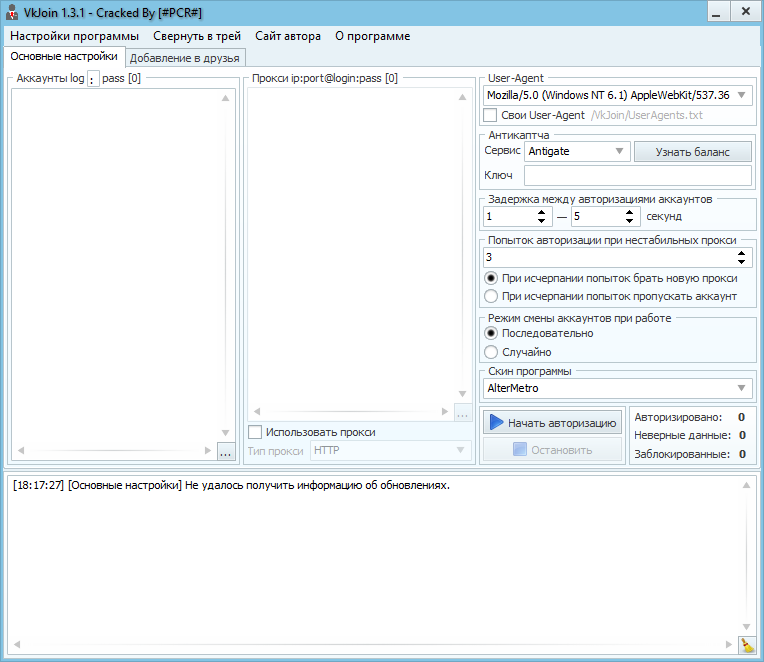
Task: Switch to Добавление в друзья tab
Action: coord(184,58)
